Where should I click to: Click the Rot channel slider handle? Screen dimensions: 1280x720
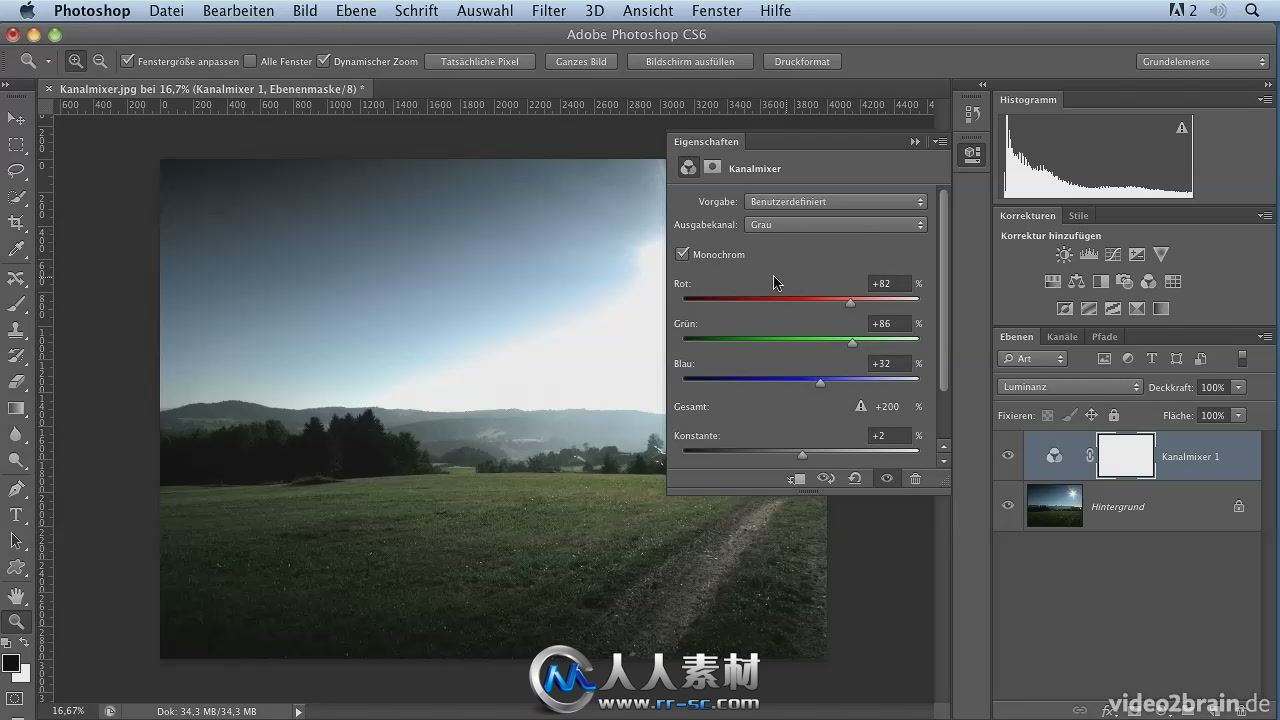click(x=850, y=303)
